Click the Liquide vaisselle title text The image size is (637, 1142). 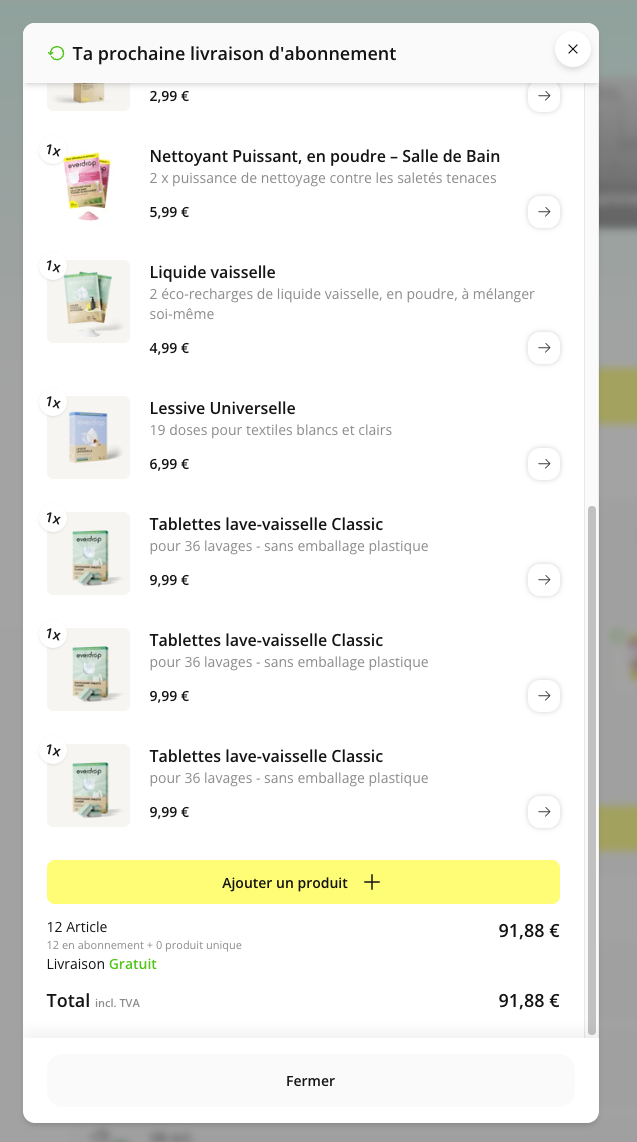click(x=212, y=272)
